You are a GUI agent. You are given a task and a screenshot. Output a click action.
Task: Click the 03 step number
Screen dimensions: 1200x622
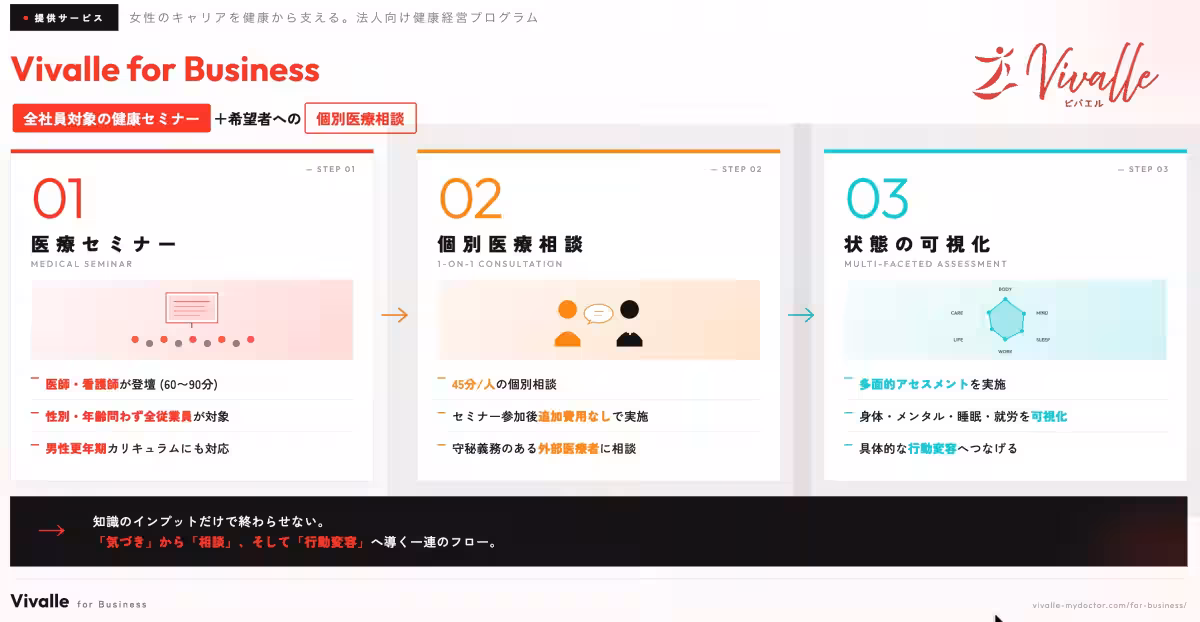pos(877,198)
